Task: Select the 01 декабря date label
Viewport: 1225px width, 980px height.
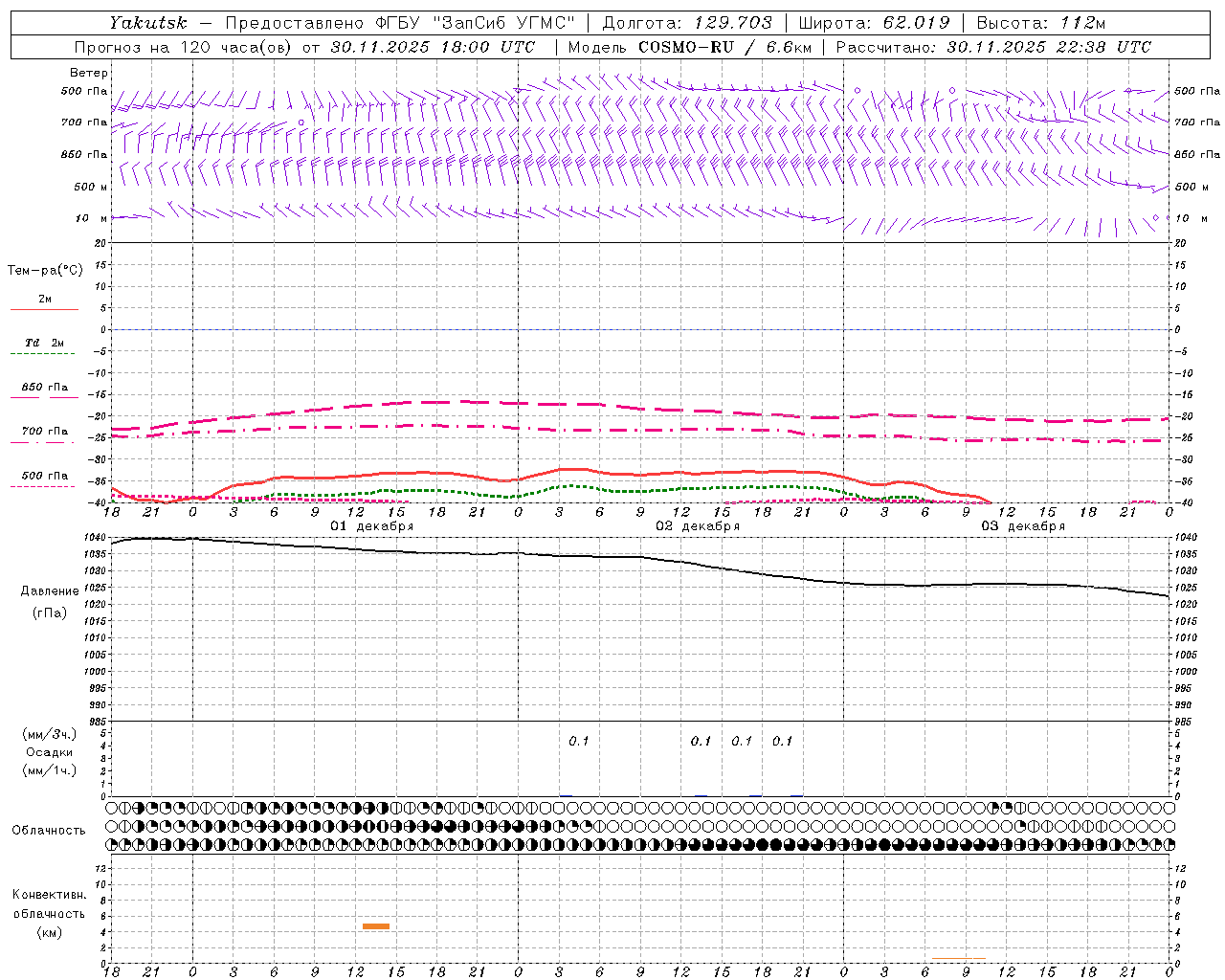Action: point(372,526)
